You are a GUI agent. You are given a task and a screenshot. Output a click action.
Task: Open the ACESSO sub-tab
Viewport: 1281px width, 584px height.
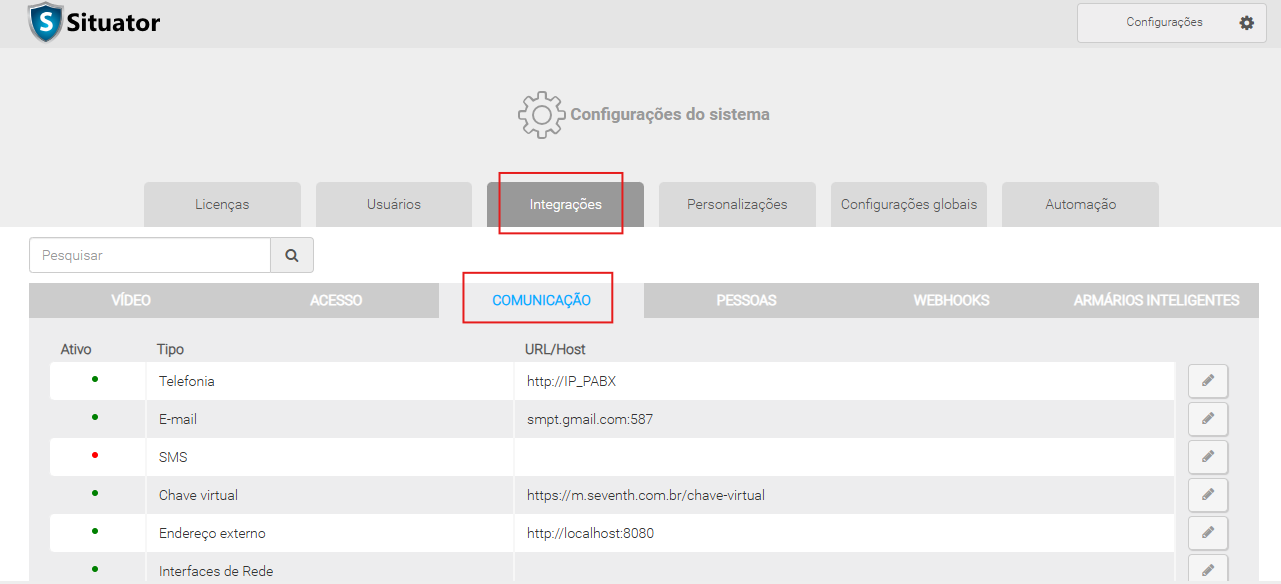coord(336,300)
